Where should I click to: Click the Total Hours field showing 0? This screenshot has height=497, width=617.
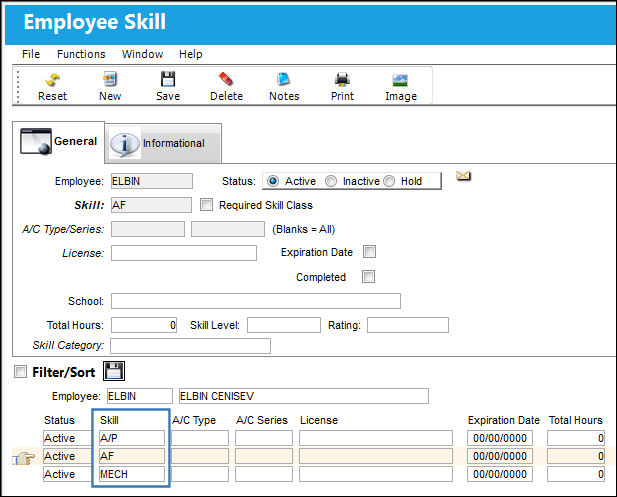[x=144, y=325]
